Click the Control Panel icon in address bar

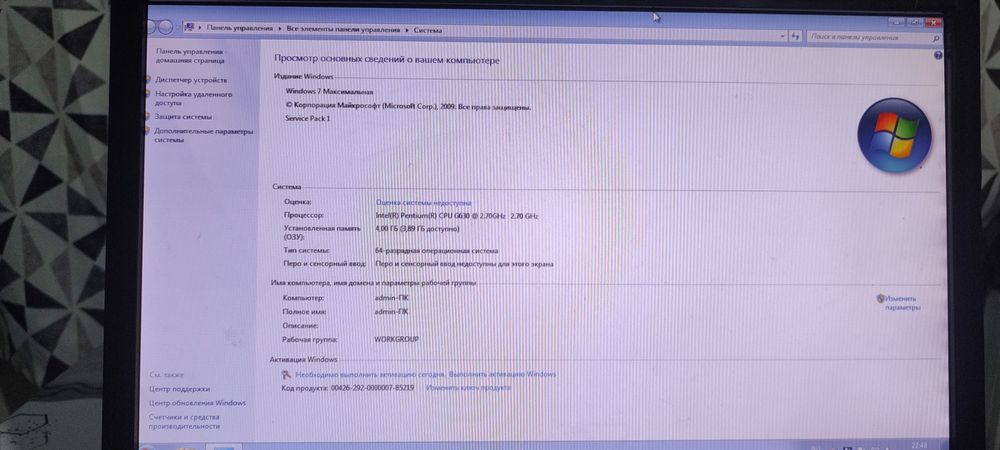click(189, 28)
